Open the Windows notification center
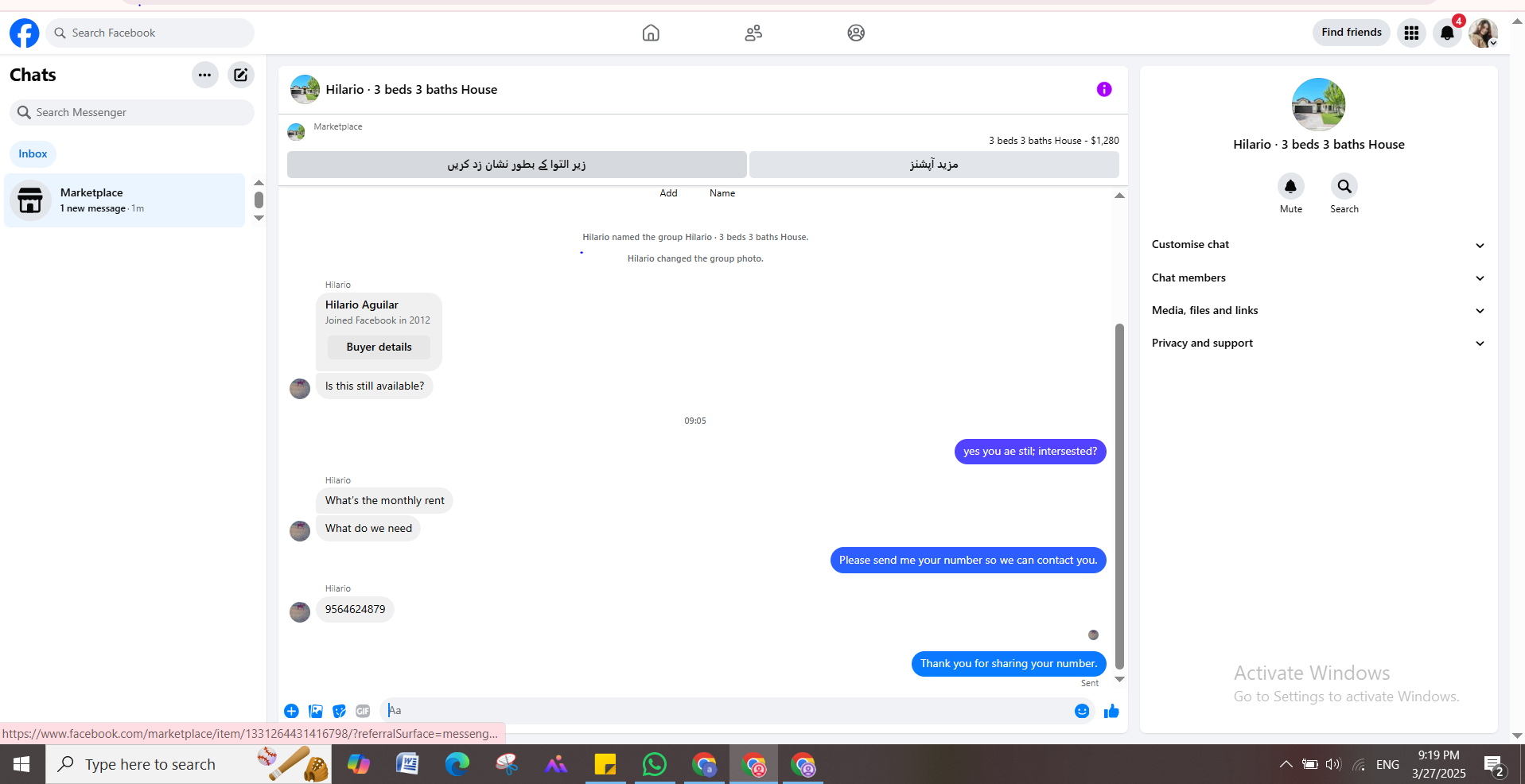The height and width of the screenshot is (784, 1525). pyautogui.click(x=1493, y=766)
